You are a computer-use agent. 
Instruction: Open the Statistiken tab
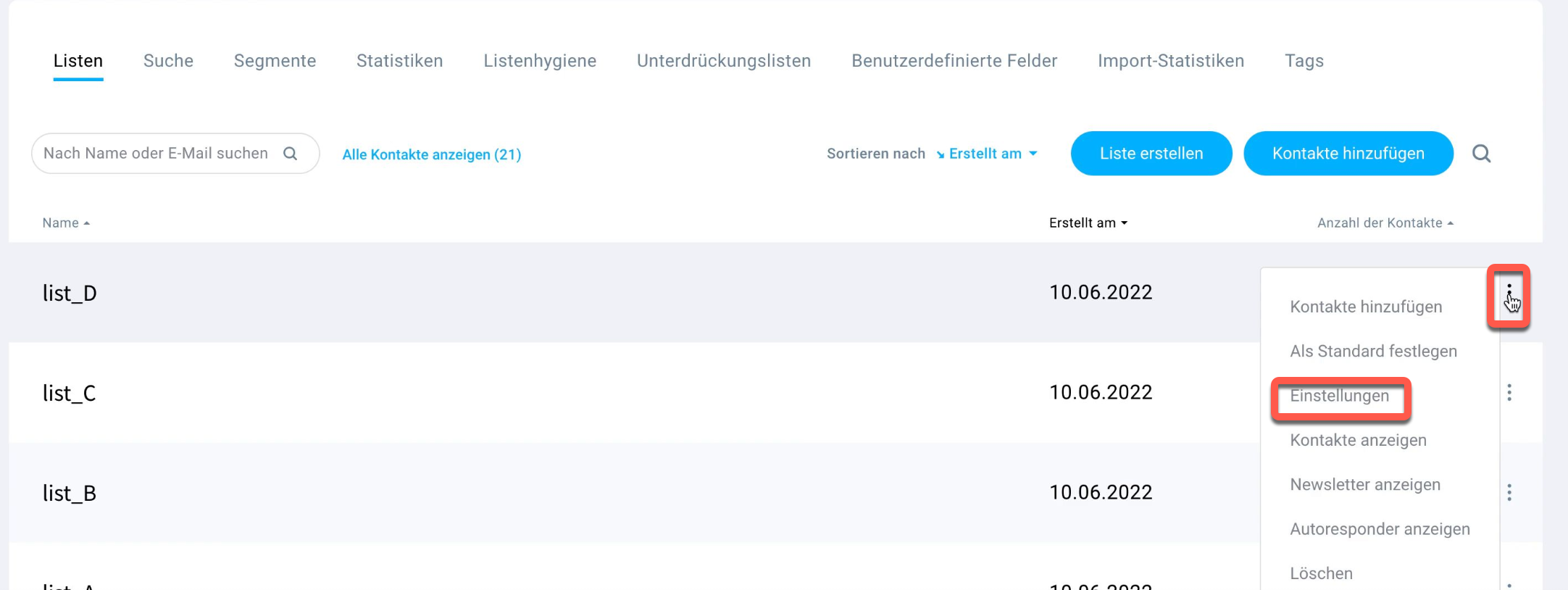[x=400, y=61]
